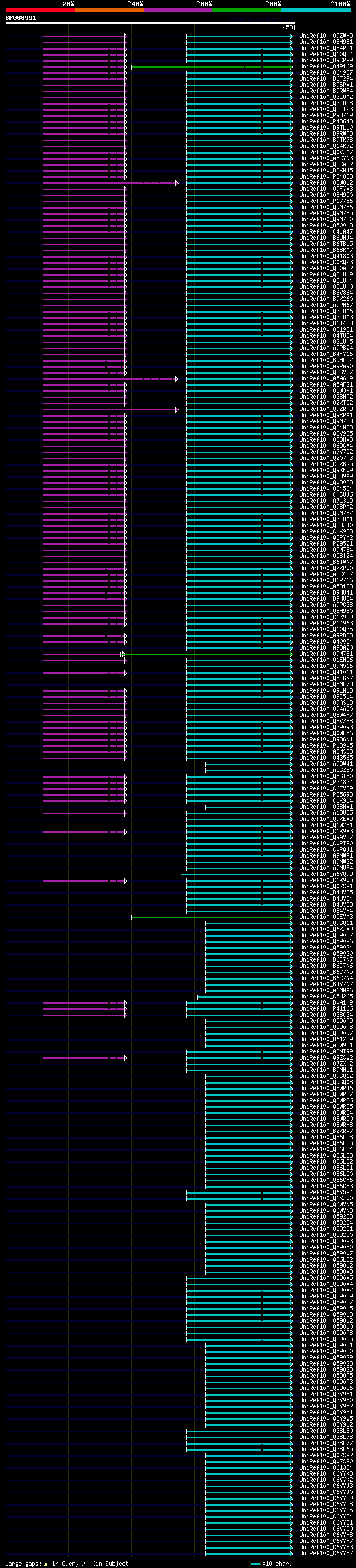Click label UniRef100_Q5J1K3

[x=326, y=110]
